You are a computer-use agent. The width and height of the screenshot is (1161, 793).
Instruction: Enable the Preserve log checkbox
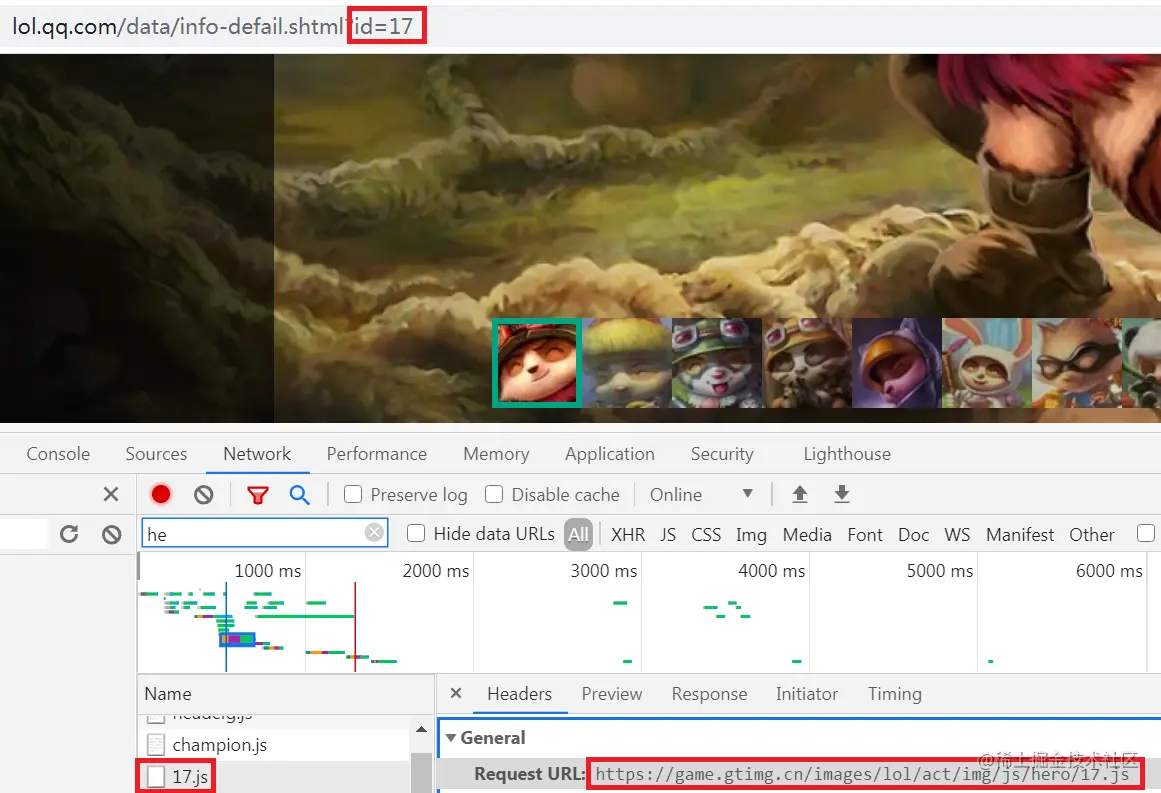click(x=353, y=494)
